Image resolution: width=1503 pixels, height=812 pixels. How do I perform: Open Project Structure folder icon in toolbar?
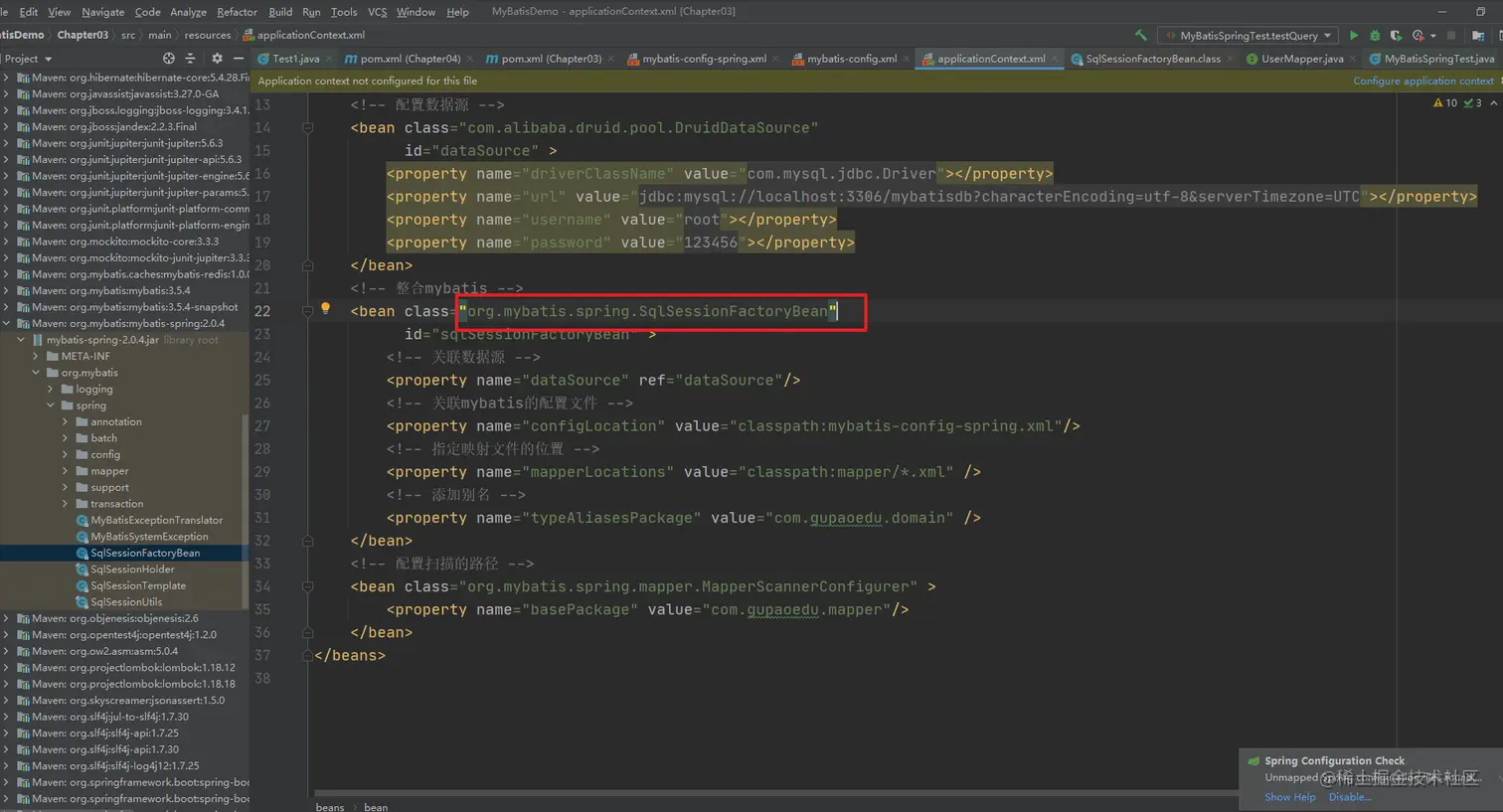(1478, 36)
